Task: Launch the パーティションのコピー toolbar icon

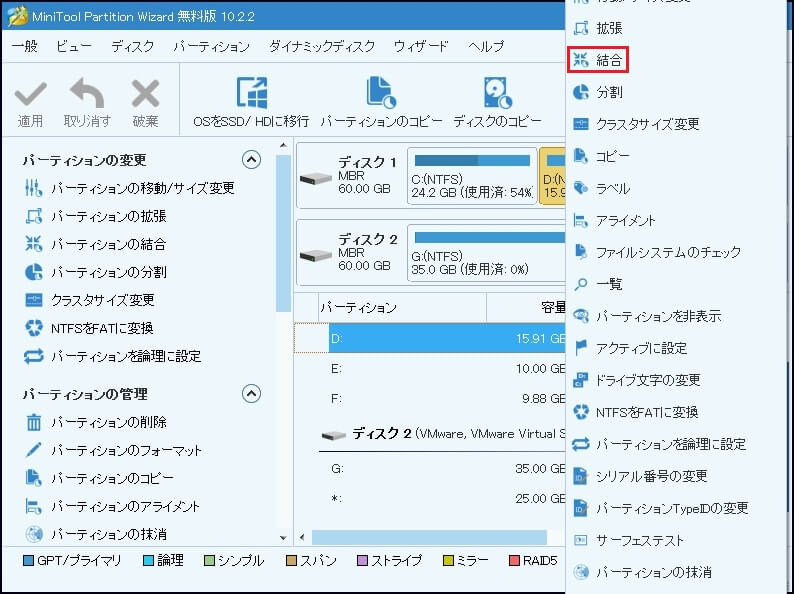Action: (x=381, y=93)
